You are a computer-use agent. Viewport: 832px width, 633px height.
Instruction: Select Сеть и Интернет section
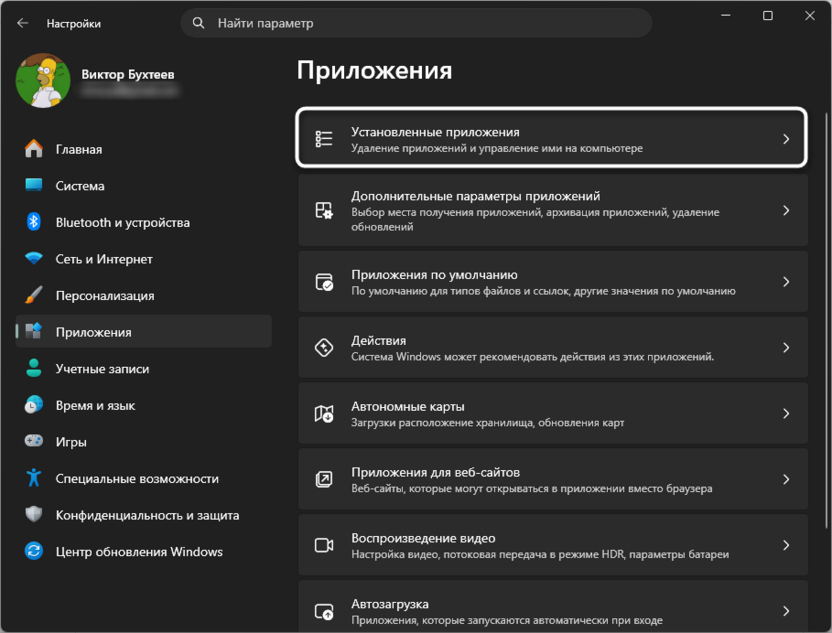[x=144, y=259]
